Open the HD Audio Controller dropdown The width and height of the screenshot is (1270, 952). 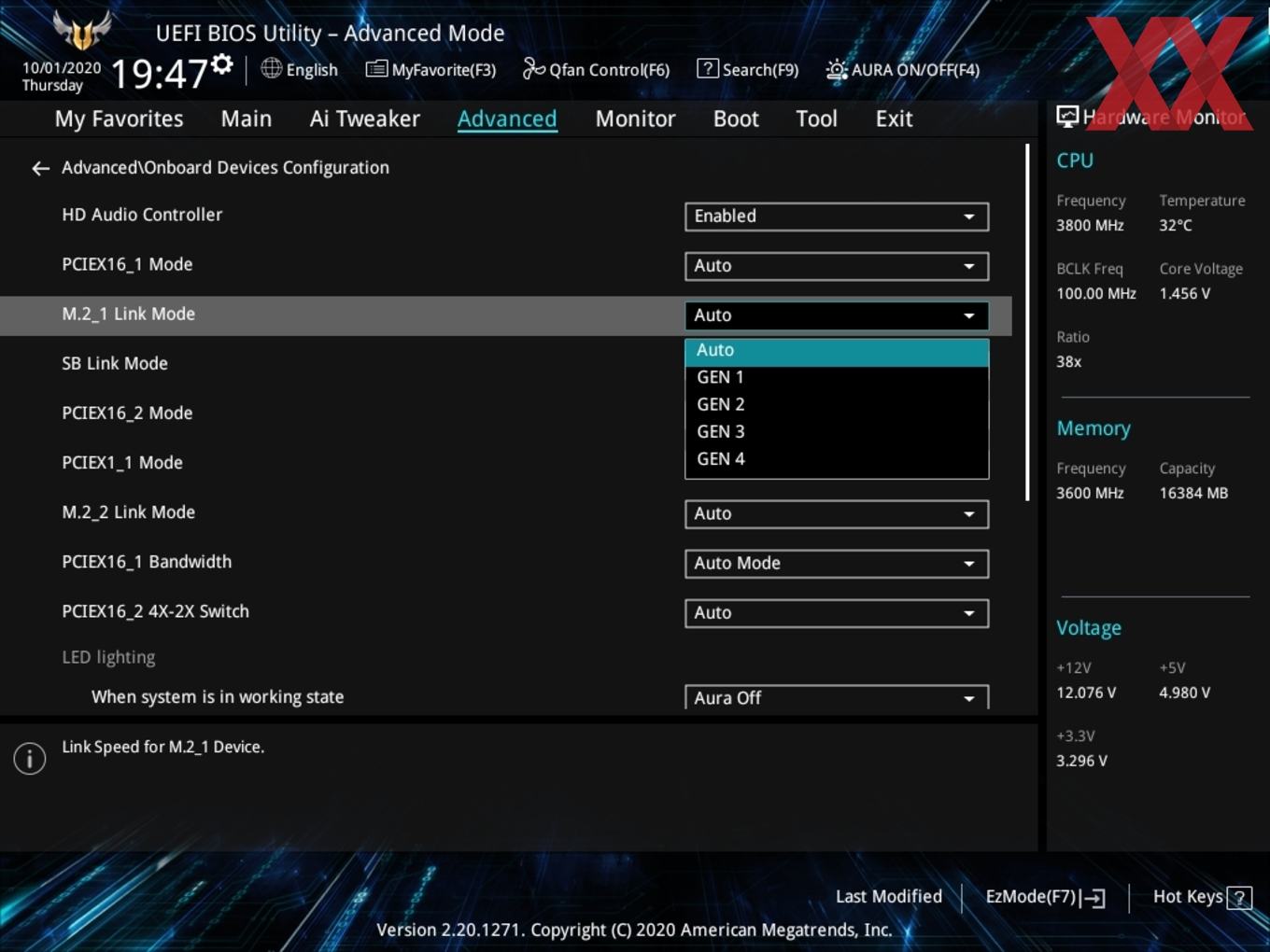[x=837, y=217]
